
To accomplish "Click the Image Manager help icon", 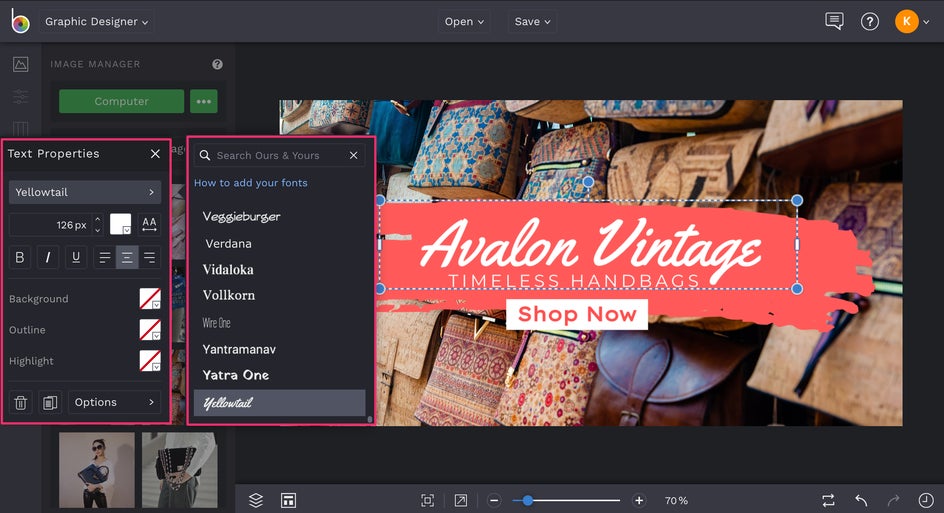I will pyautogui.click(x=217, y=64).
